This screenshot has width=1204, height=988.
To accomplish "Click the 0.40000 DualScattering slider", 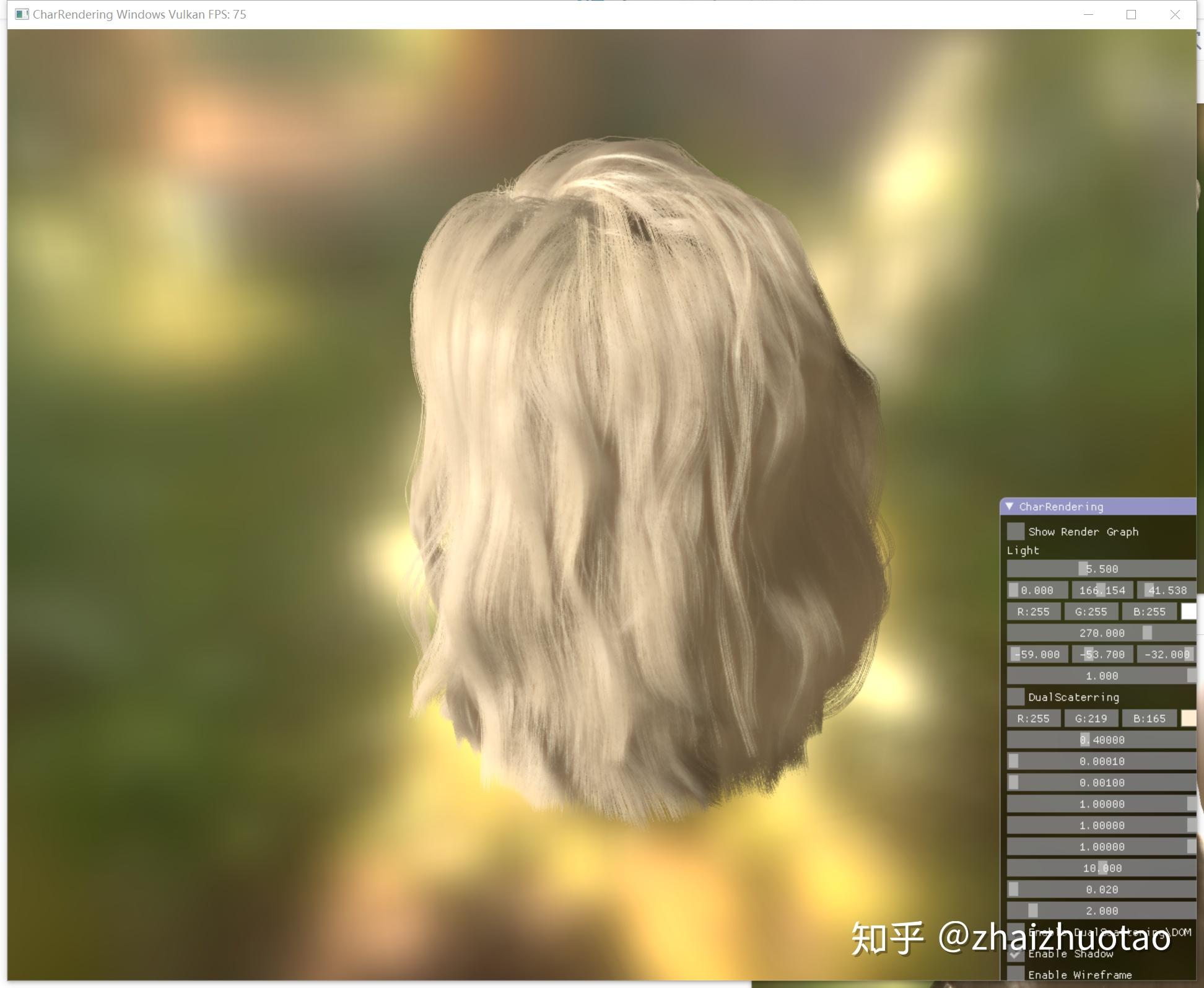I will pyautogui.click(x=1101, y=740).
